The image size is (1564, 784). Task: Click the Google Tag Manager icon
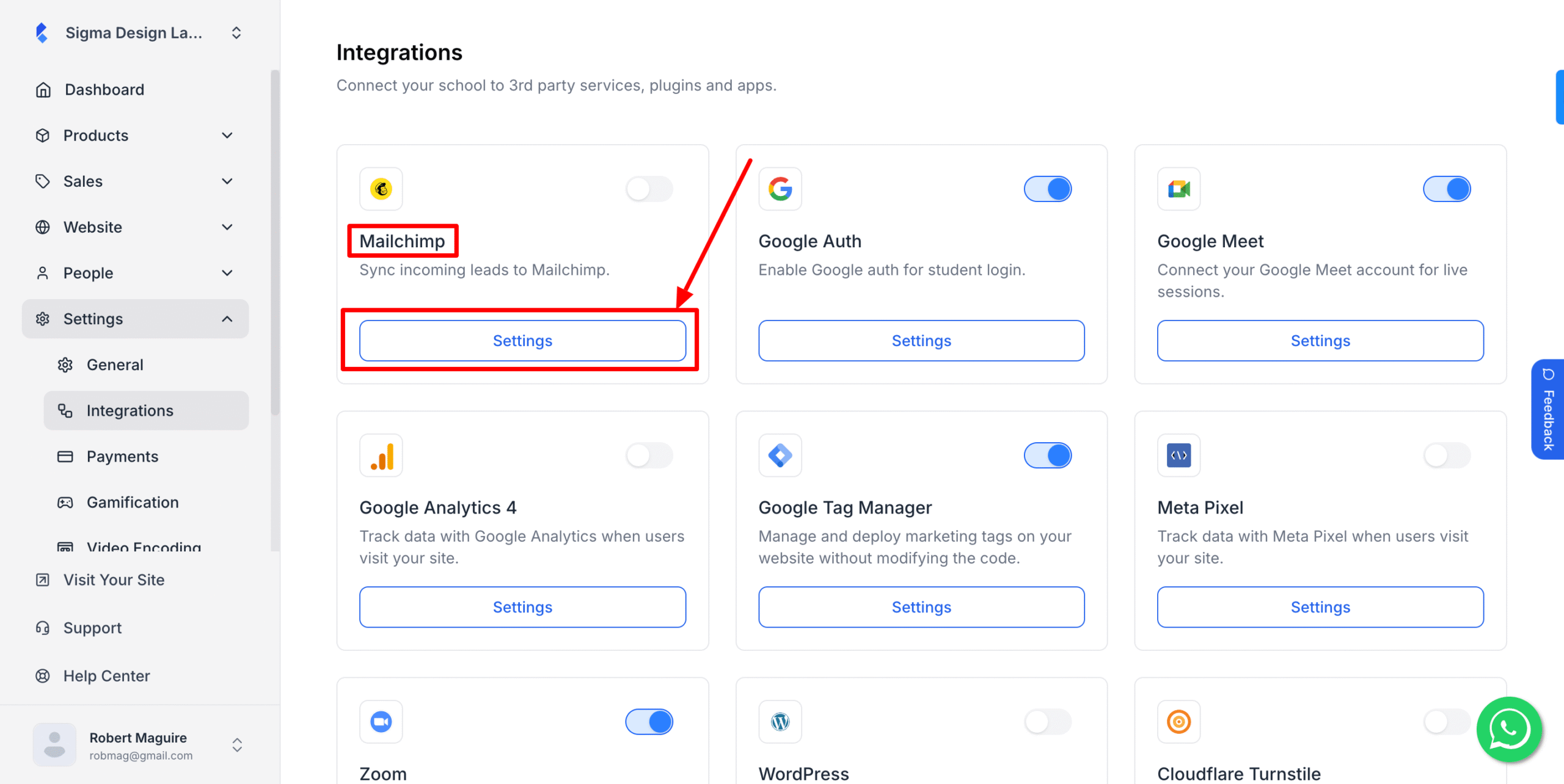click(x=780, y=456)
